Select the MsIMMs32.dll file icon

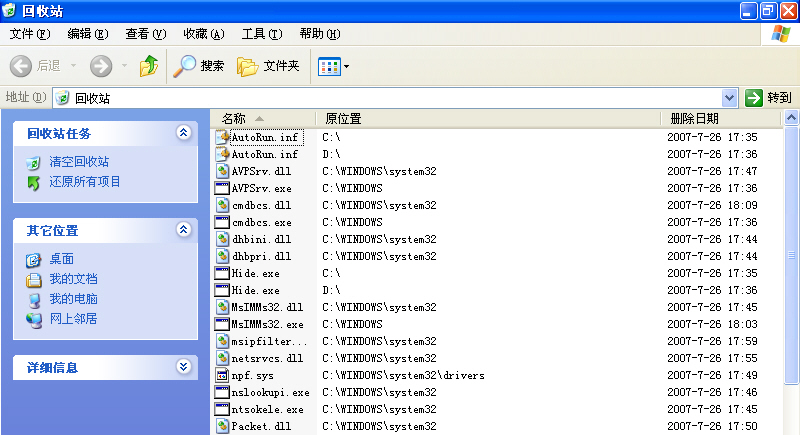(222, 307)
